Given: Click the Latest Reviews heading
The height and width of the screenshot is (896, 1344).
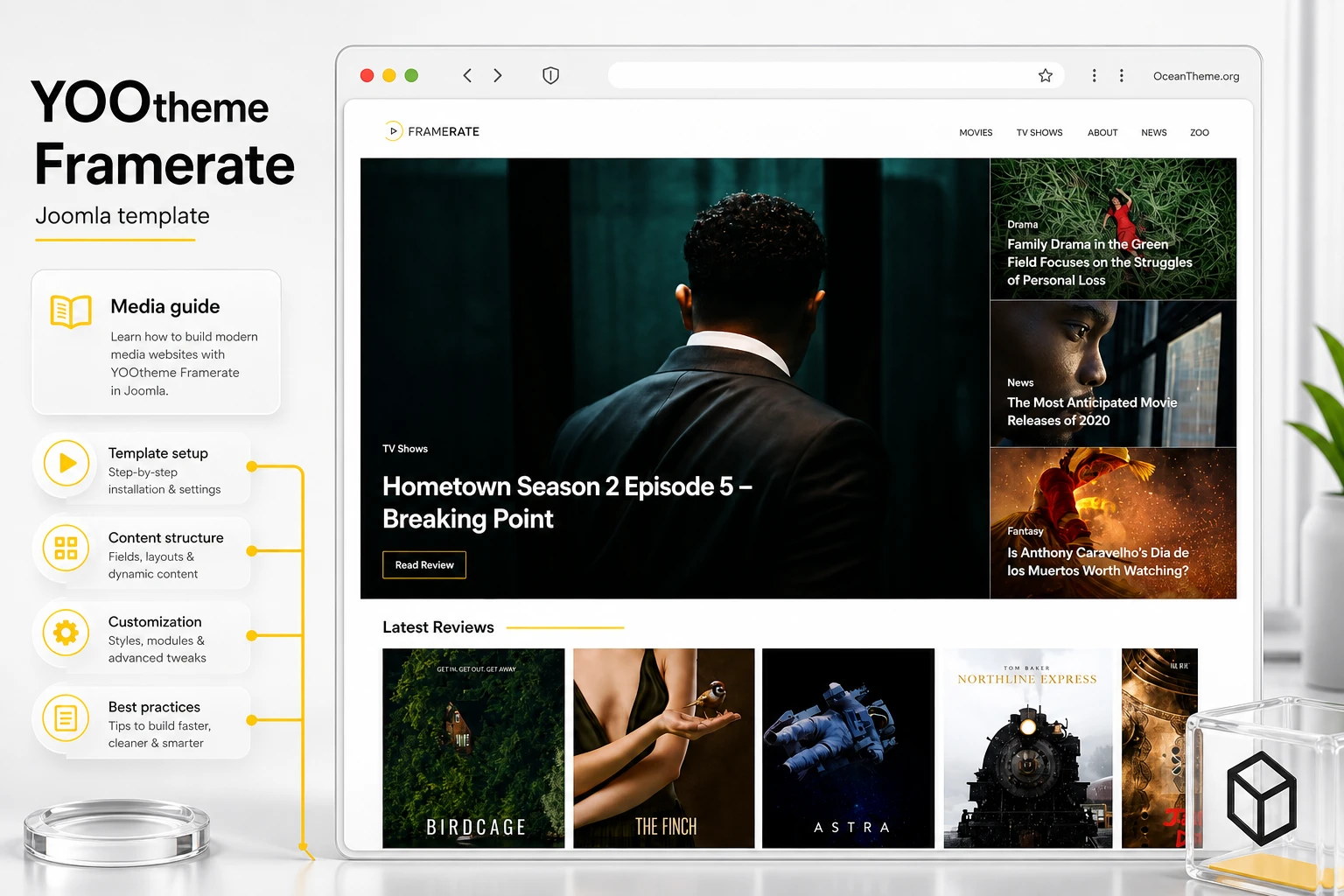Looking at the screenshot, I should click(x=438, y=627).
